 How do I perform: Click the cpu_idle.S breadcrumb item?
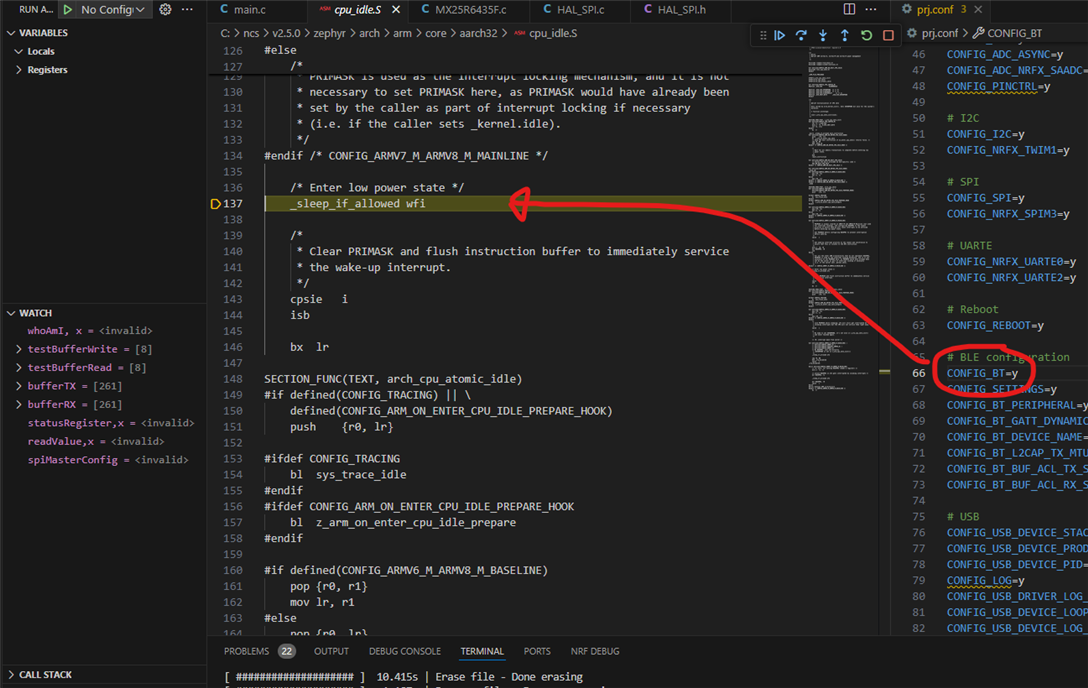click(x=553, y=33)
